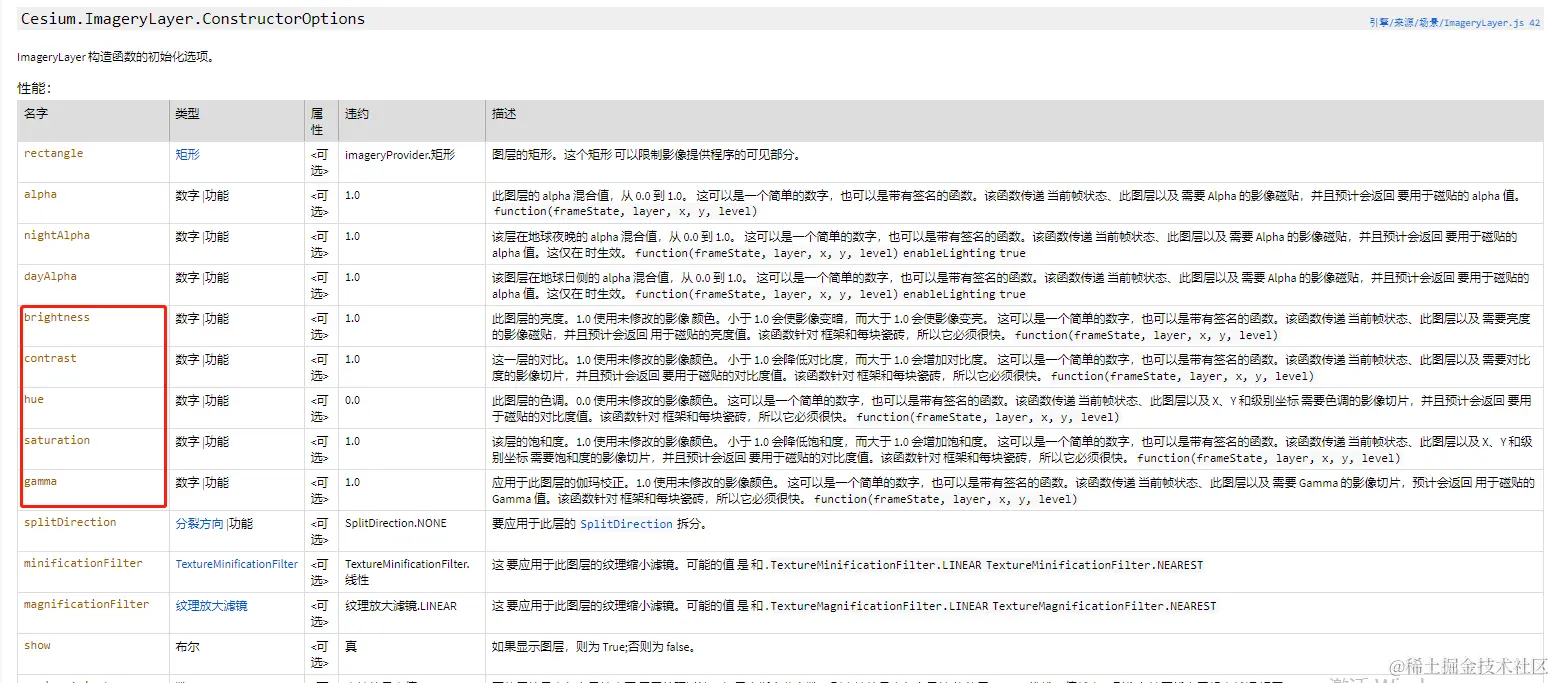Viewport: 1555px width, 683px height.
Task: Select the contrast property name
Action: [50, 359]
